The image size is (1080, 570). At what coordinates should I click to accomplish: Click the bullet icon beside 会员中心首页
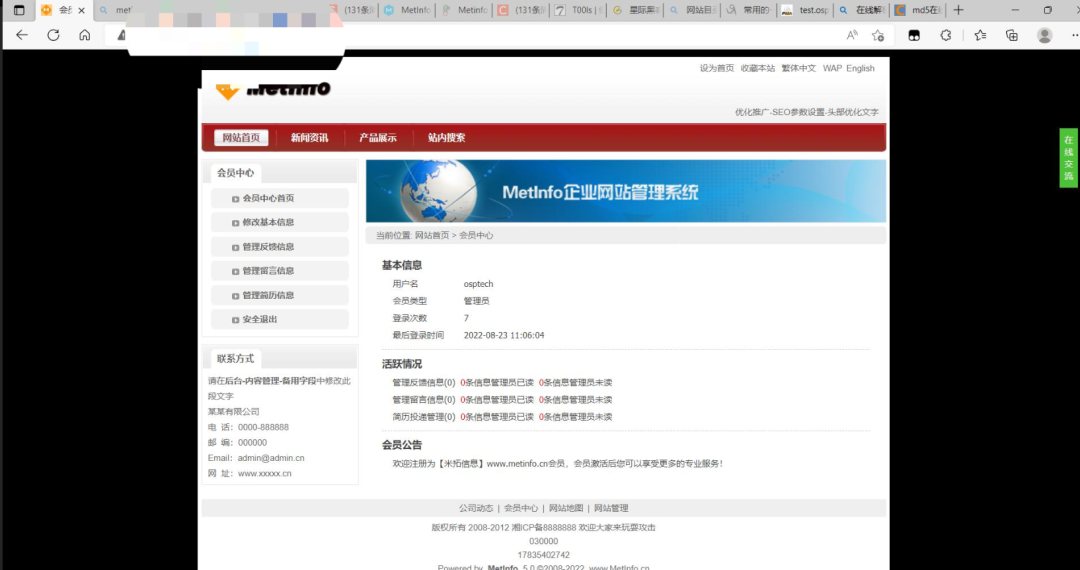(236, 199)
